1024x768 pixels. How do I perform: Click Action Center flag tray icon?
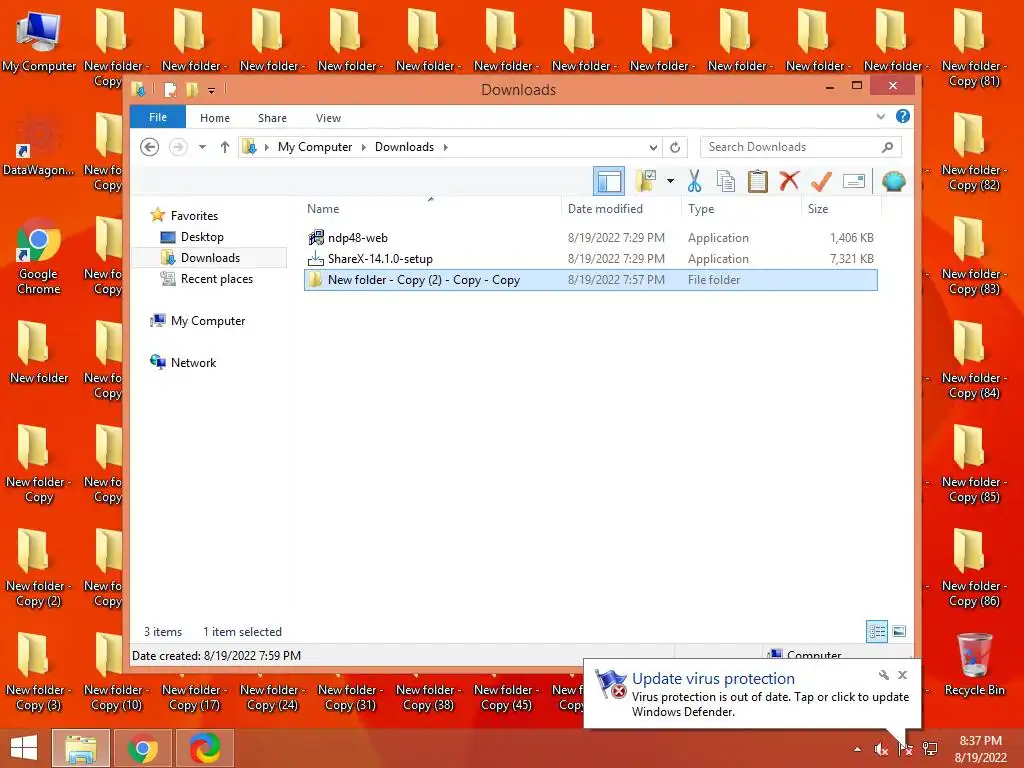(905, 749)
